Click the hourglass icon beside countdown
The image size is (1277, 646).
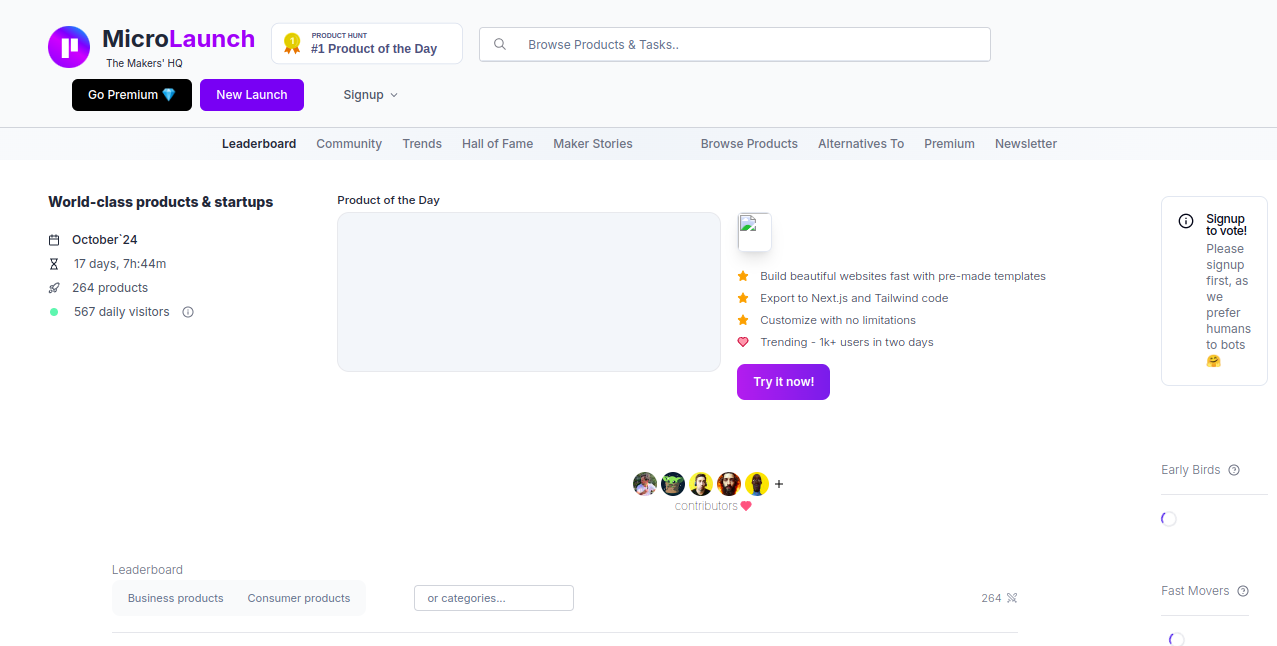[x=54, y=264]
